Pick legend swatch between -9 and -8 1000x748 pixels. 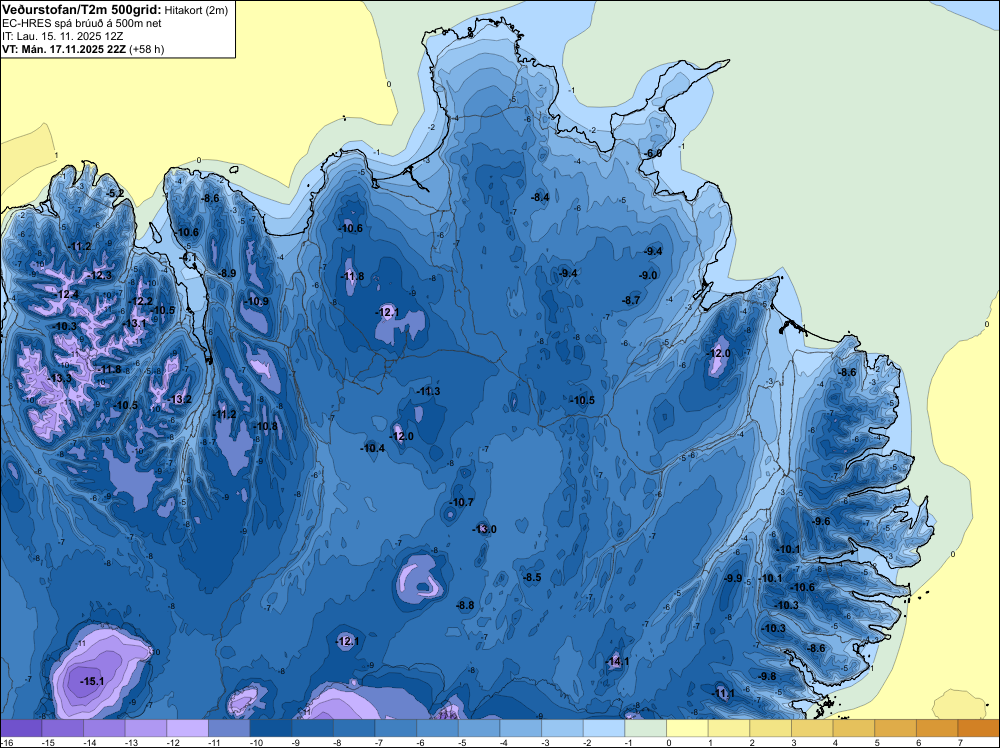pyautogui.click(x=312, y=728)
